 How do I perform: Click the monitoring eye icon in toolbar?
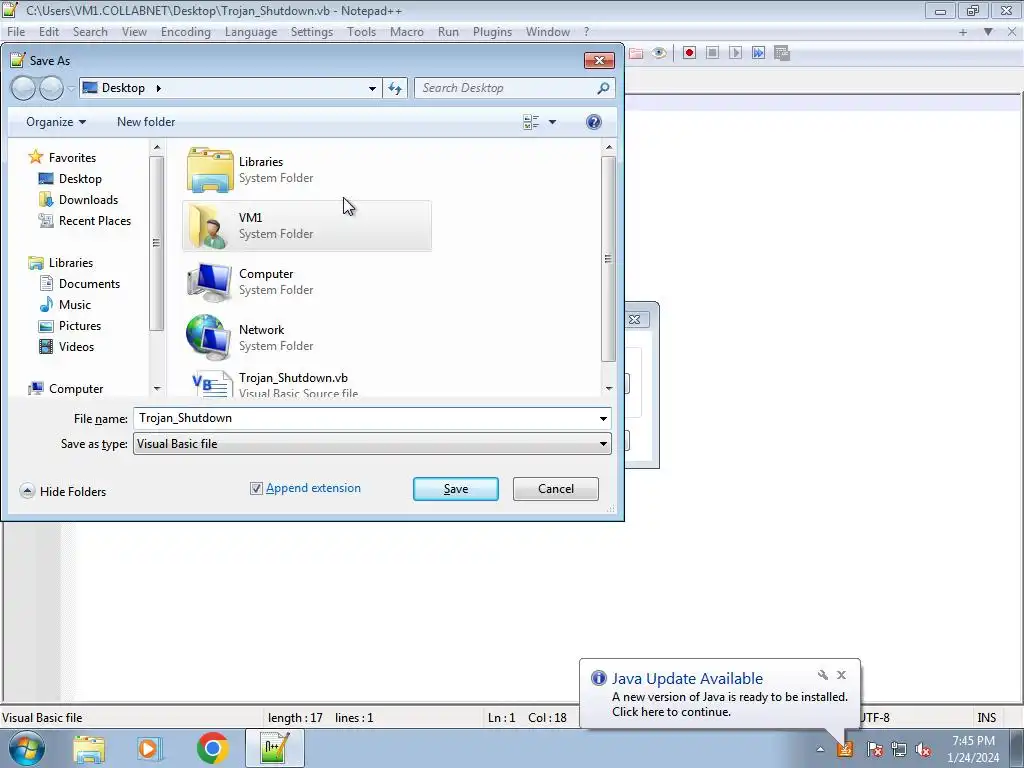pyautogui.click(x=659, y=53)
